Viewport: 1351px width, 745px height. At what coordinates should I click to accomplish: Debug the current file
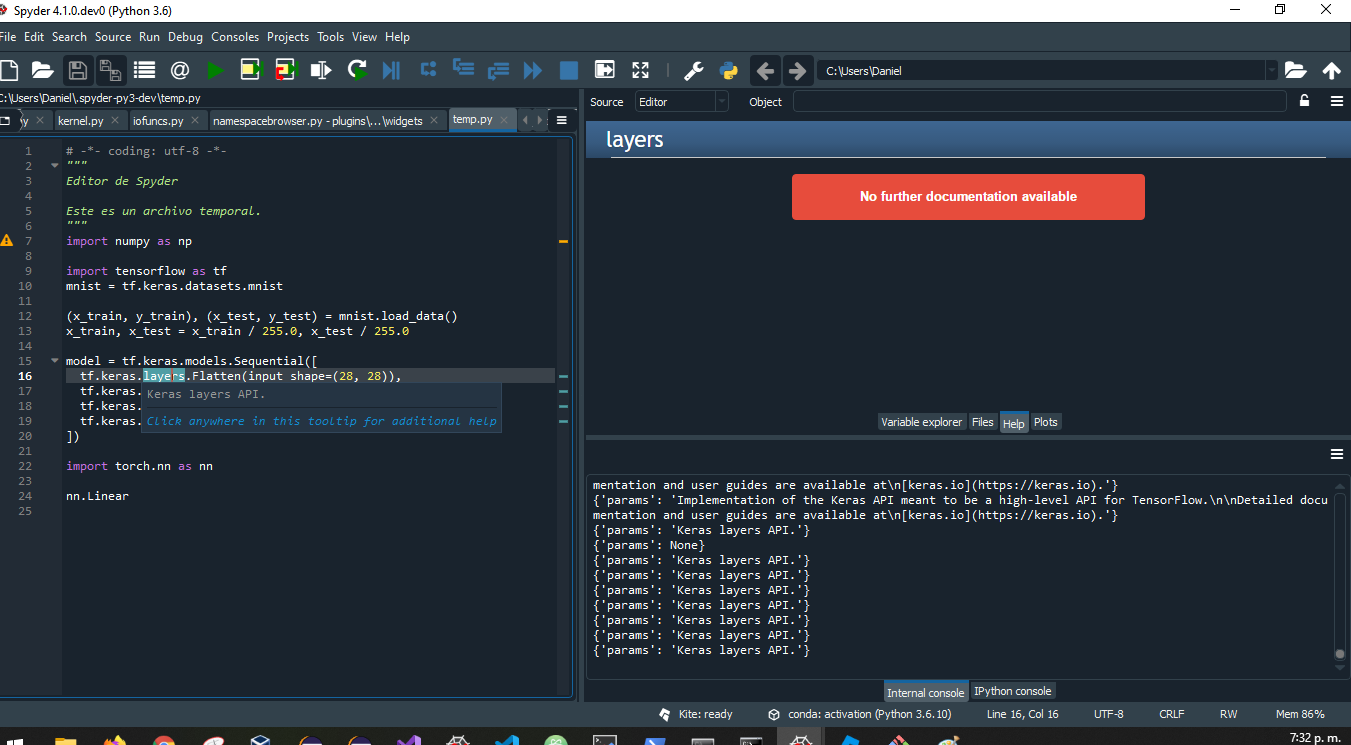click(391, 69)
